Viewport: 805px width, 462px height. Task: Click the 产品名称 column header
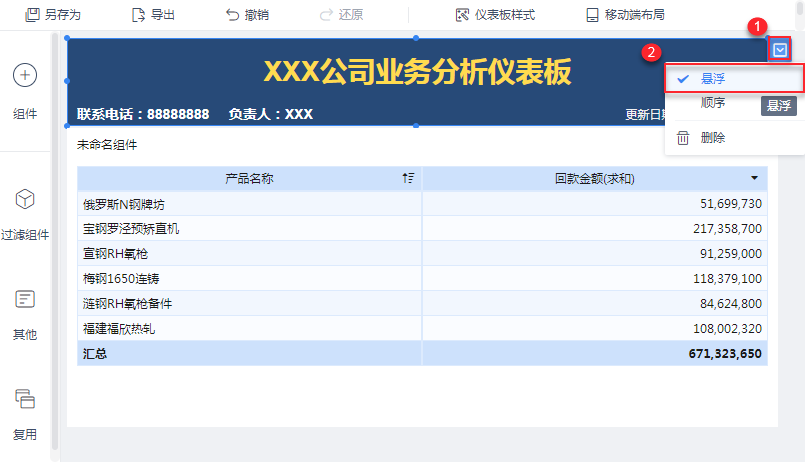[250, 179]
